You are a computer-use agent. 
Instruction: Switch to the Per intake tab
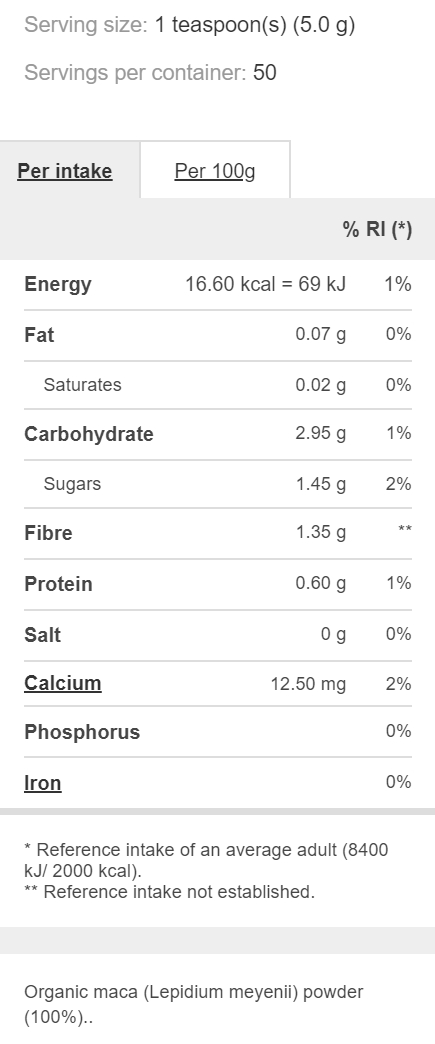65,171
